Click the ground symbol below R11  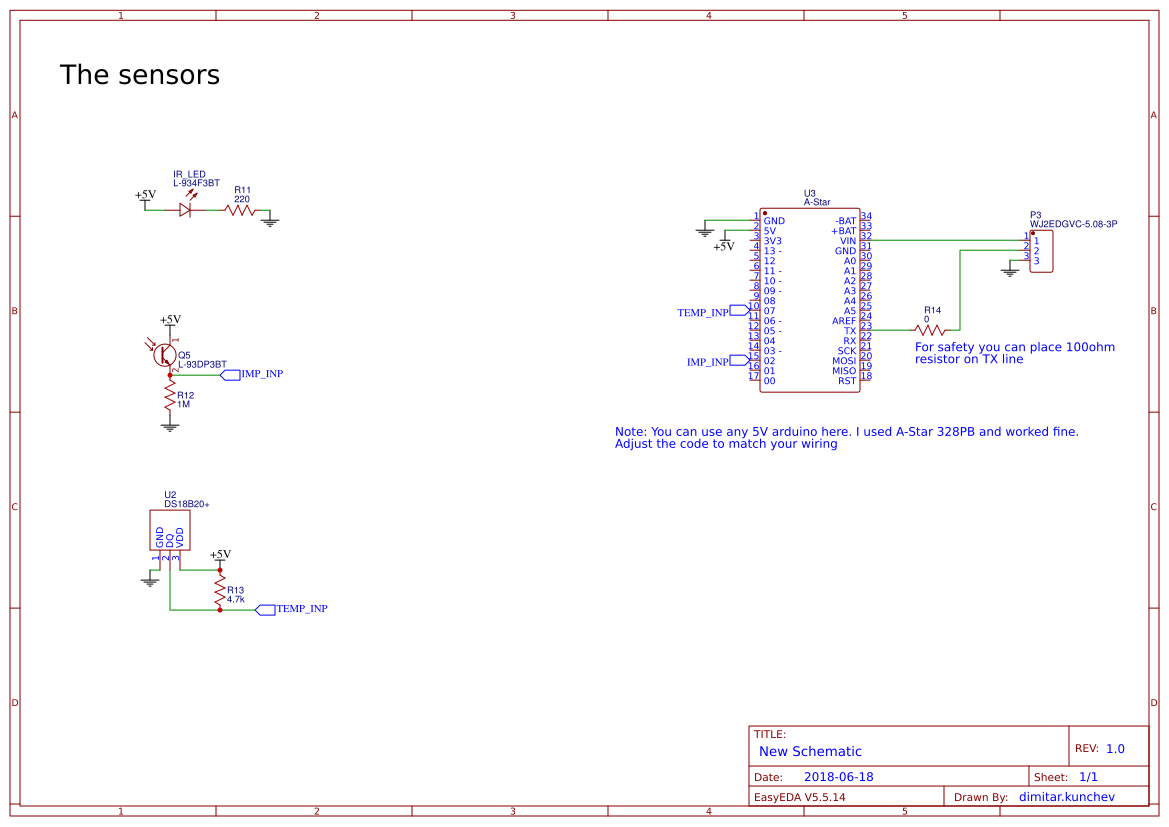point(268,220)
